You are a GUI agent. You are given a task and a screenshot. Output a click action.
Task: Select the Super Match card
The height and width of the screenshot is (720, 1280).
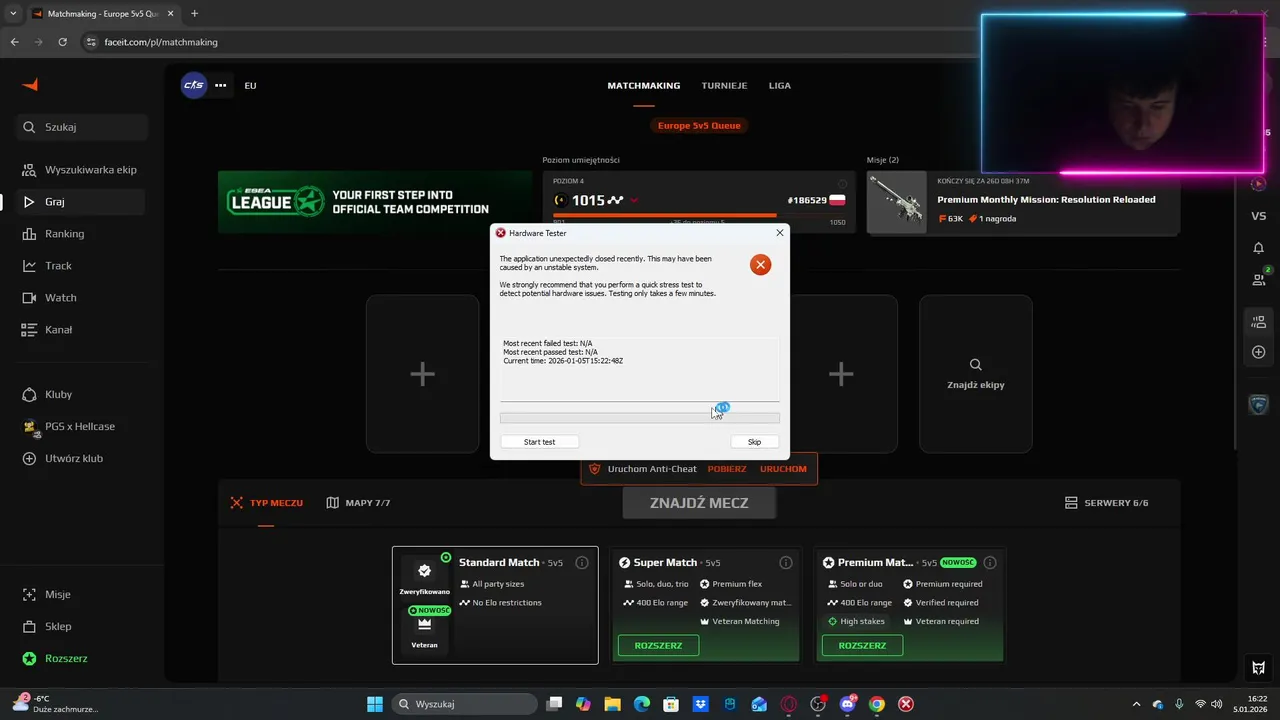705,605
